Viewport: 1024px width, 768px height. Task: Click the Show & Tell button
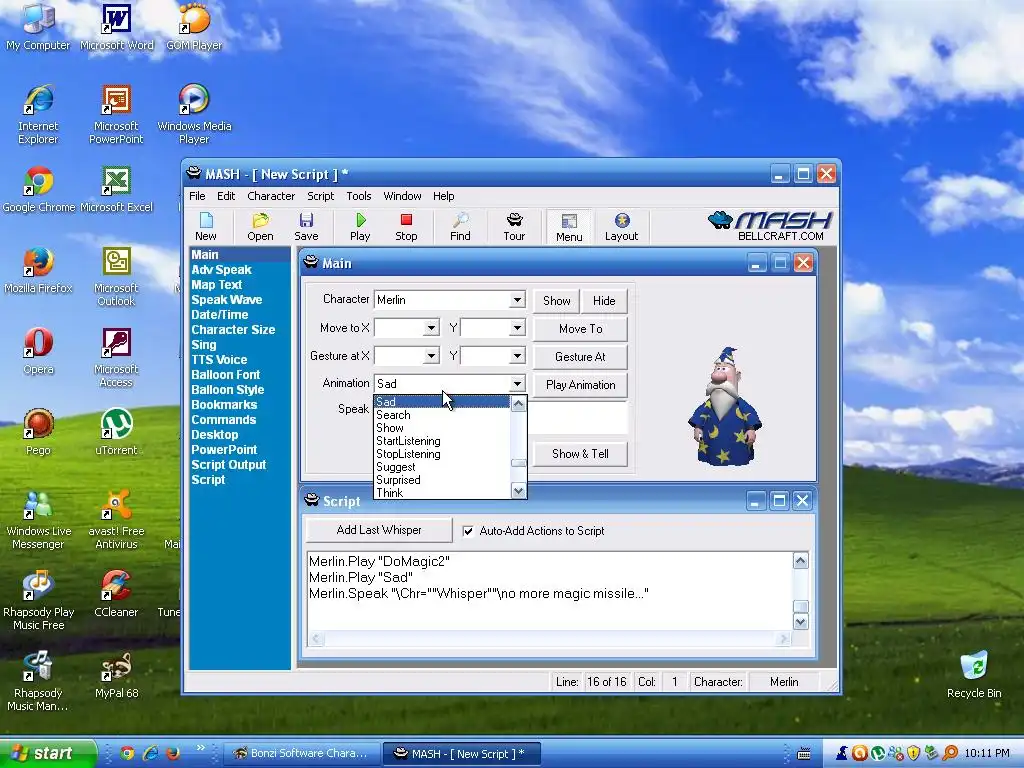[581, 454]
